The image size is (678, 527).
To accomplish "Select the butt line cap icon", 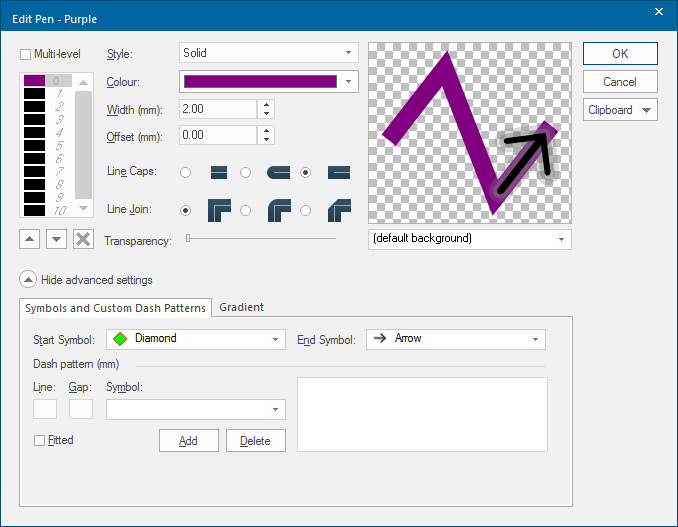I will 219,172.
